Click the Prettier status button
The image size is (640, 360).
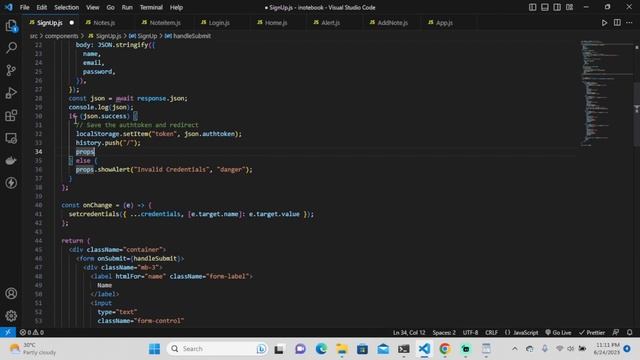pos(592,332)
